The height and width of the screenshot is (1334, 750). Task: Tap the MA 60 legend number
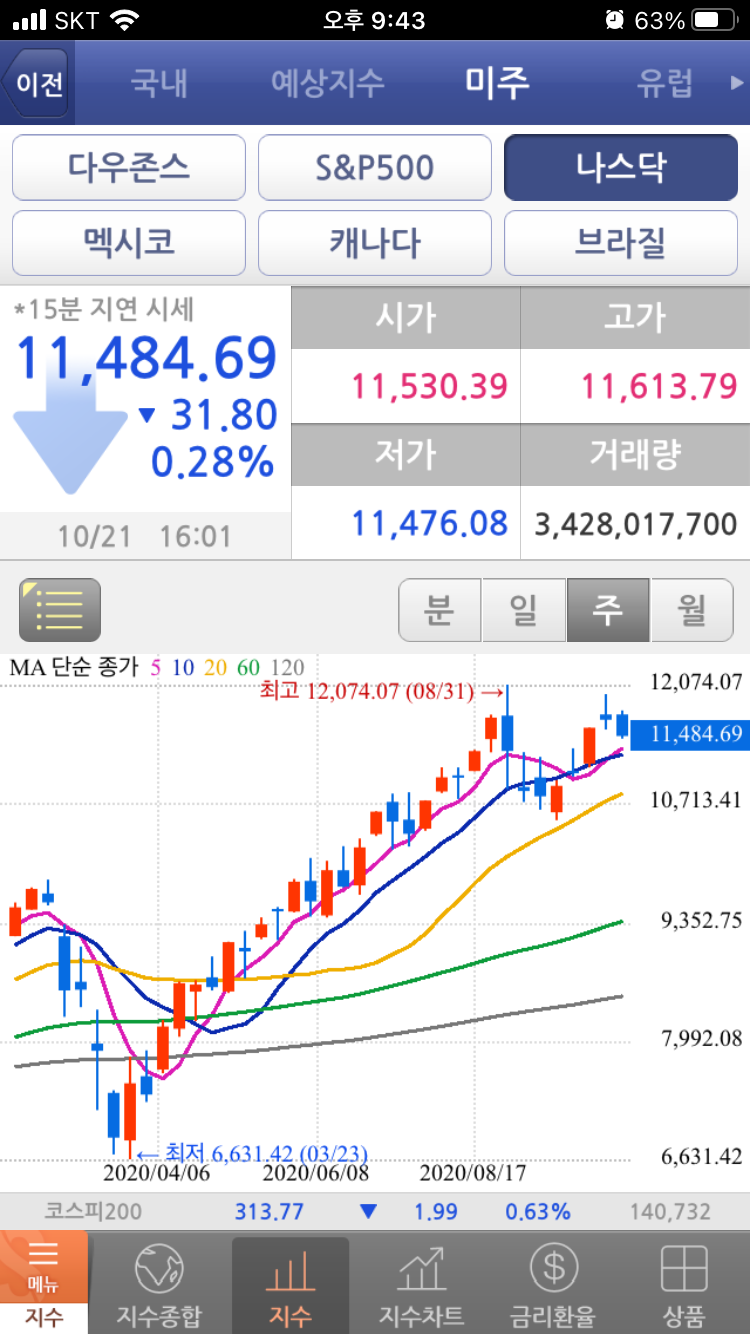click(248, 668)
